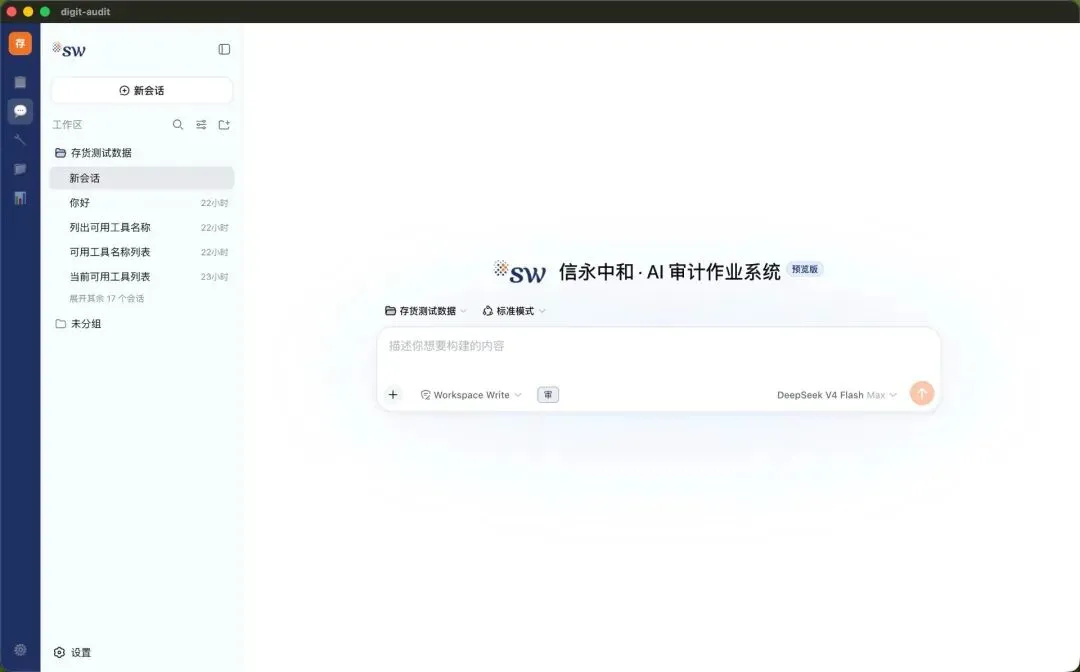Click the gear icon at the rail bottom
The height and width of the screenshot is (672, 1080).
20,649
